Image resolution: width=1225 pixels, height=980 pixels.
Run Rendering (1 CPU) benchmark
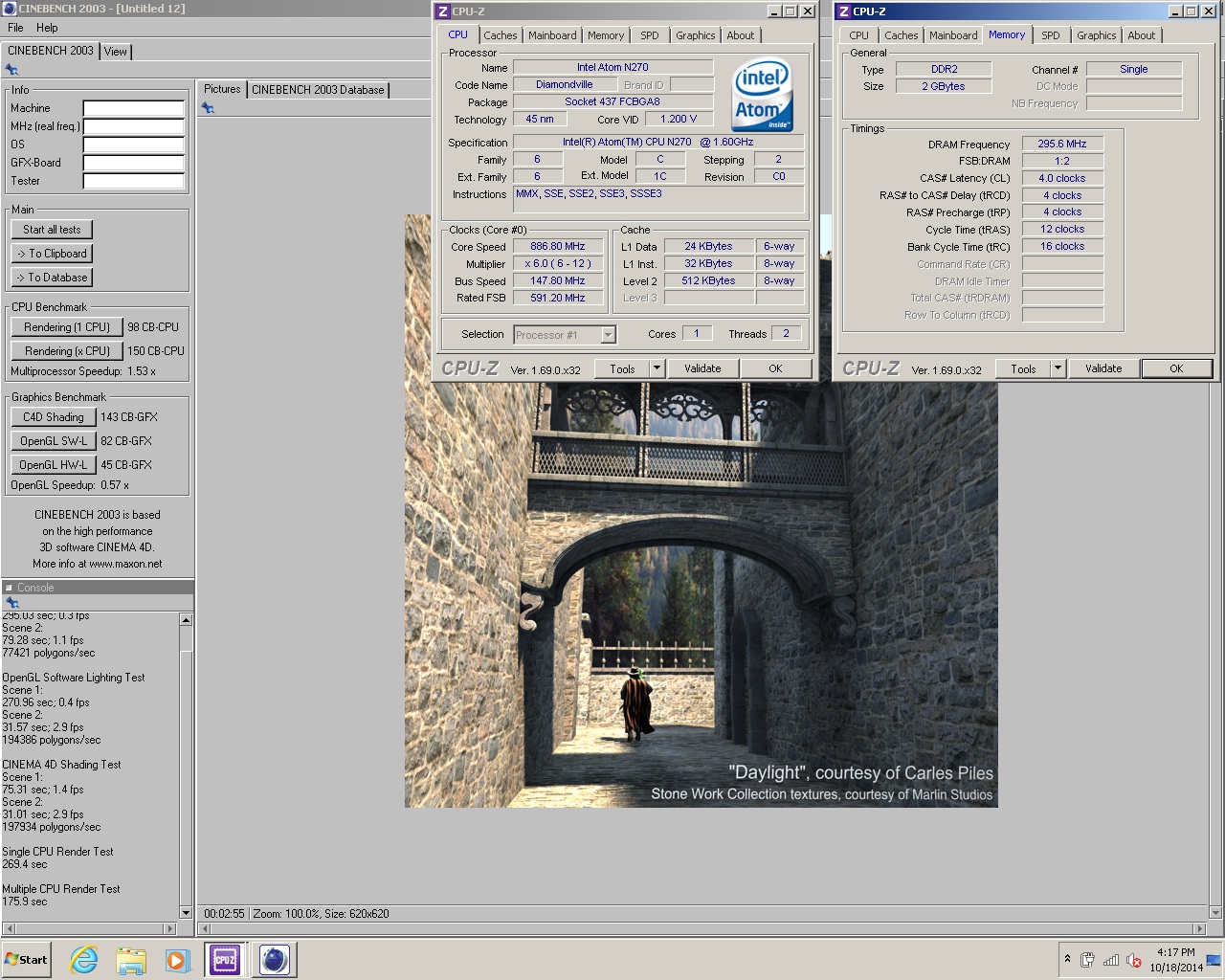coord(67,327)
